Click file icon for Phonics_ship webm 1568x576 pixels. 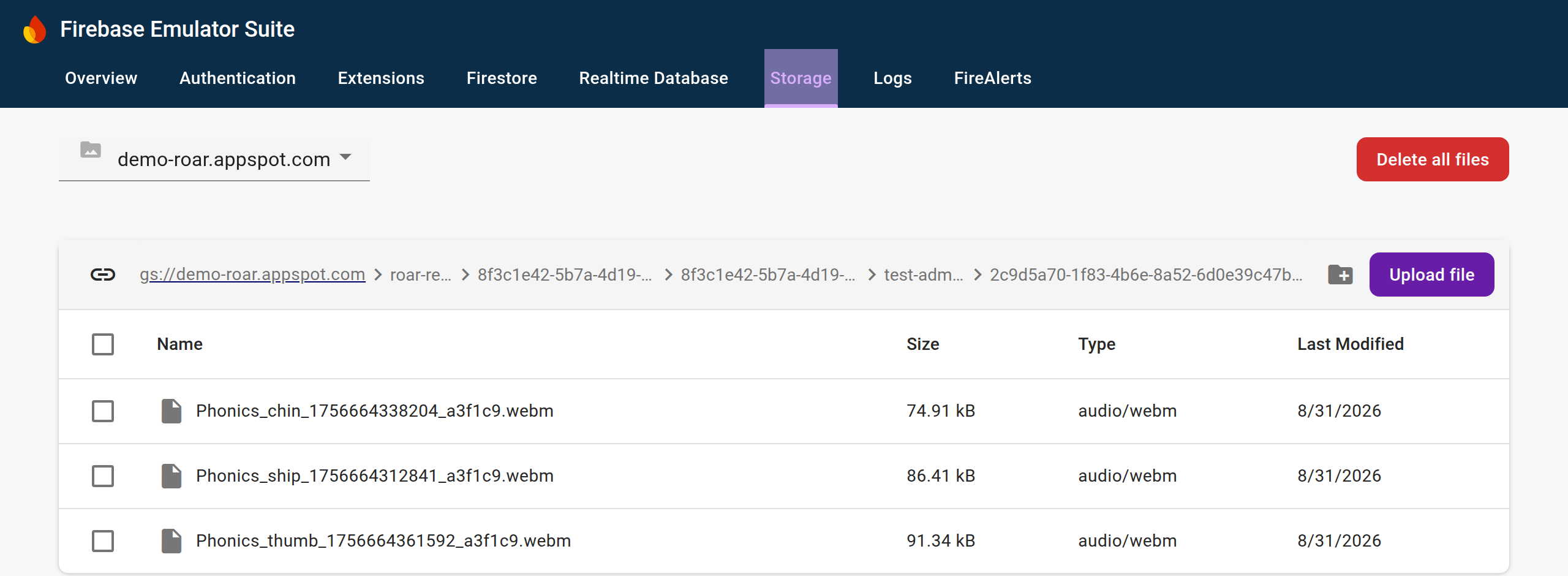point(171,476)
